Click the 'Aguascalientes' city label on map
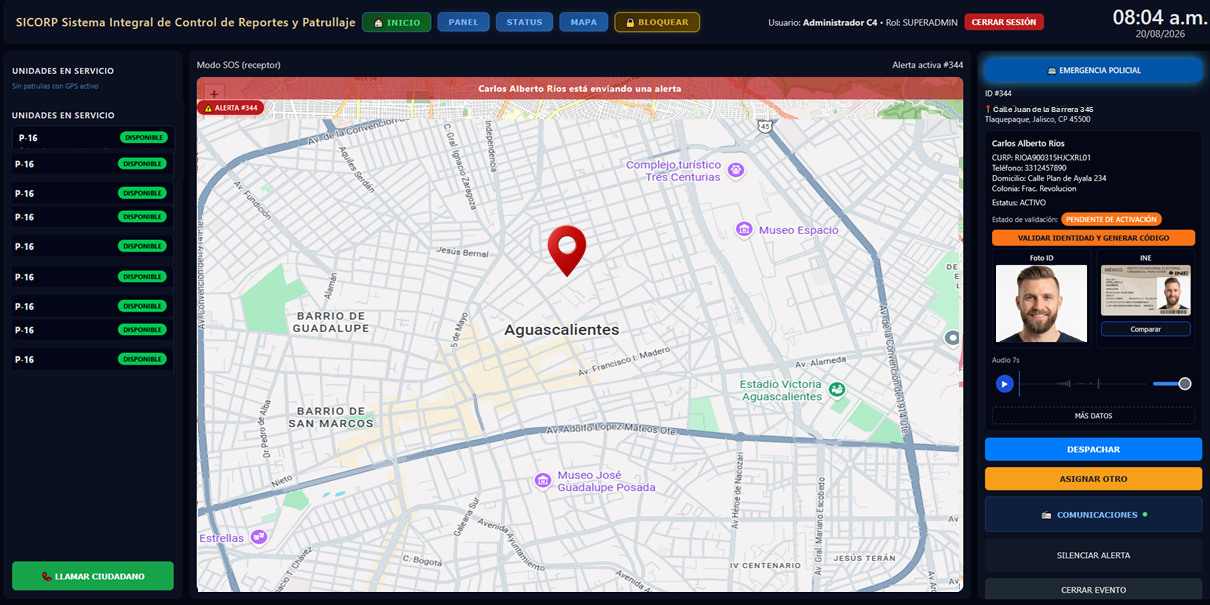The width and height of the screenshot is (1210, 605). tap(561, 330)
